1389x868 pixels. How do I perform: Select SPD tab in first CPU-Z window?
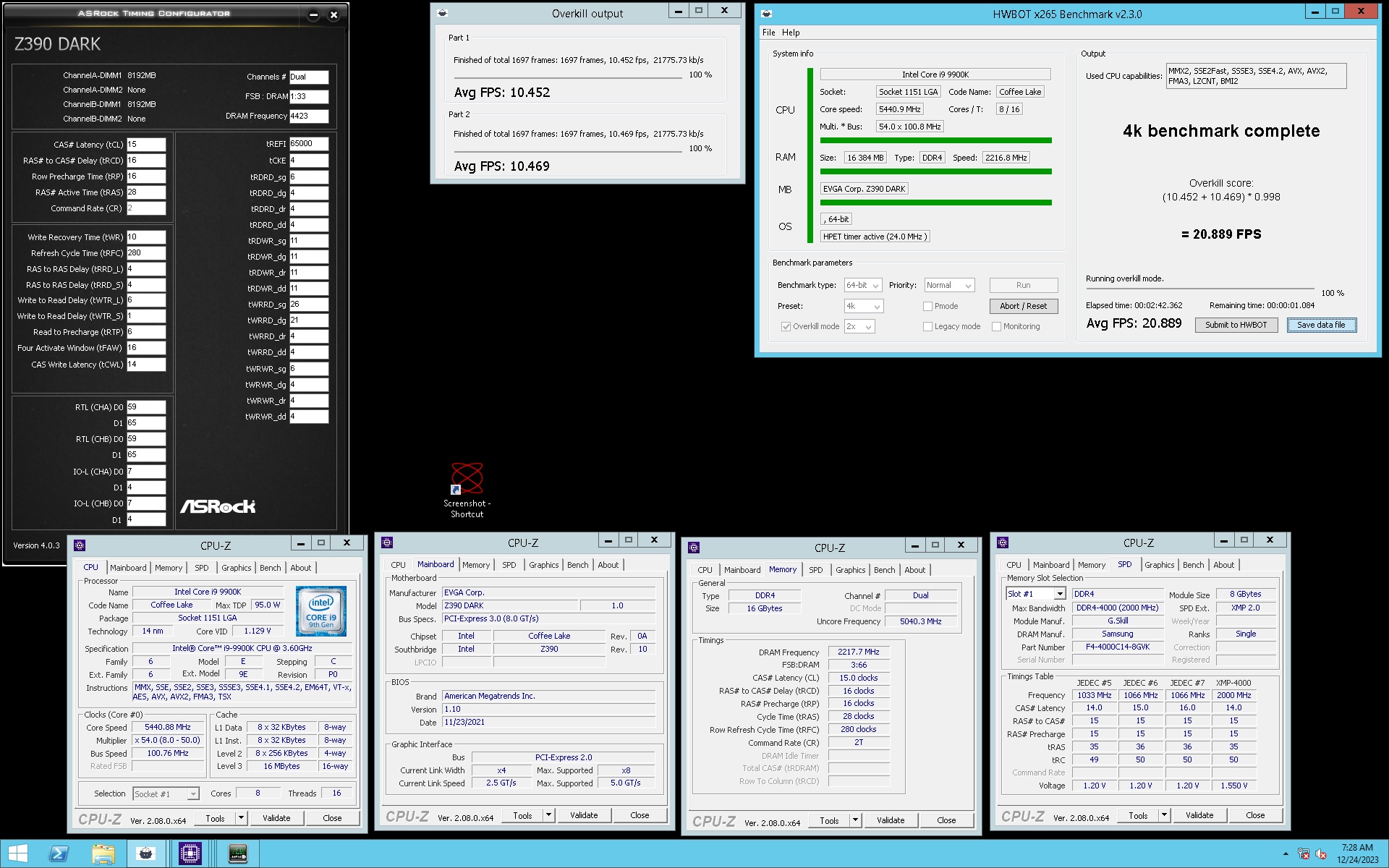(202, 568)
